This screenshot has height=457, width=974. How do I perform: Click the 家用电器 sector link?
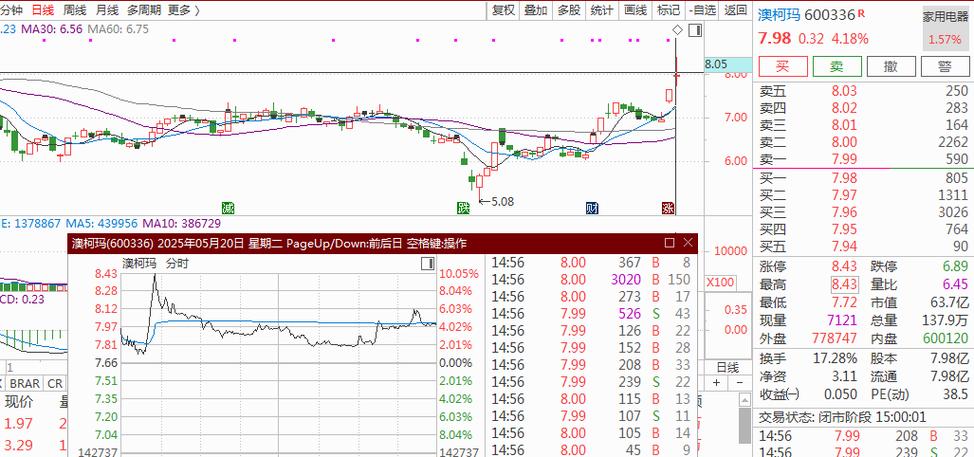click(946, 17)
